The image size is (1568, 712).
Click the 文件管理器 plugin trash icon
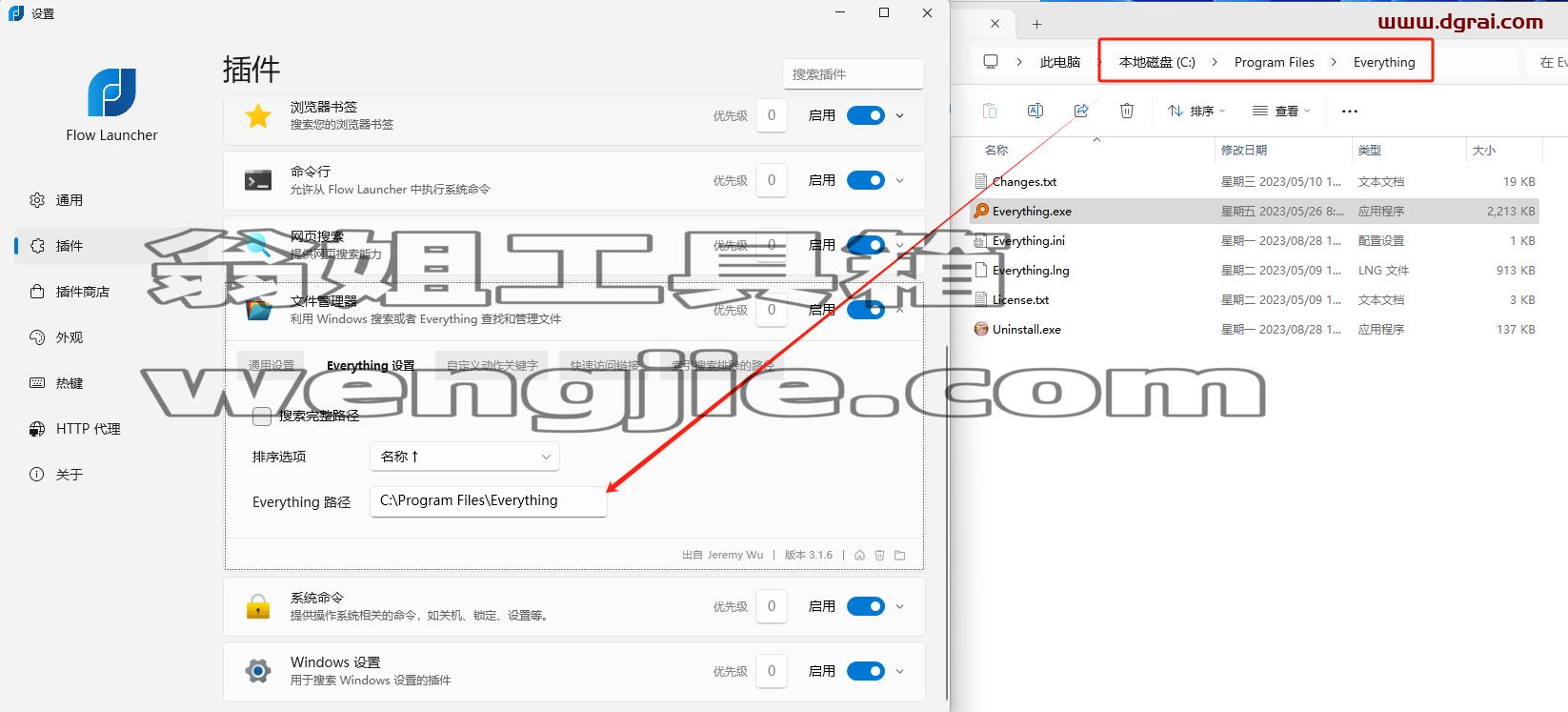tap(879, 555)
